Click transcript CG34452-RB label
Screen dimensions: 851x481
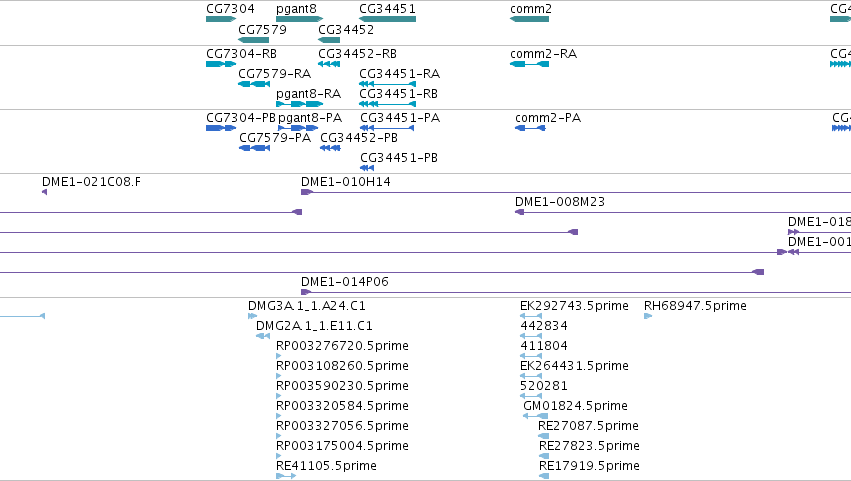[358, 54]
